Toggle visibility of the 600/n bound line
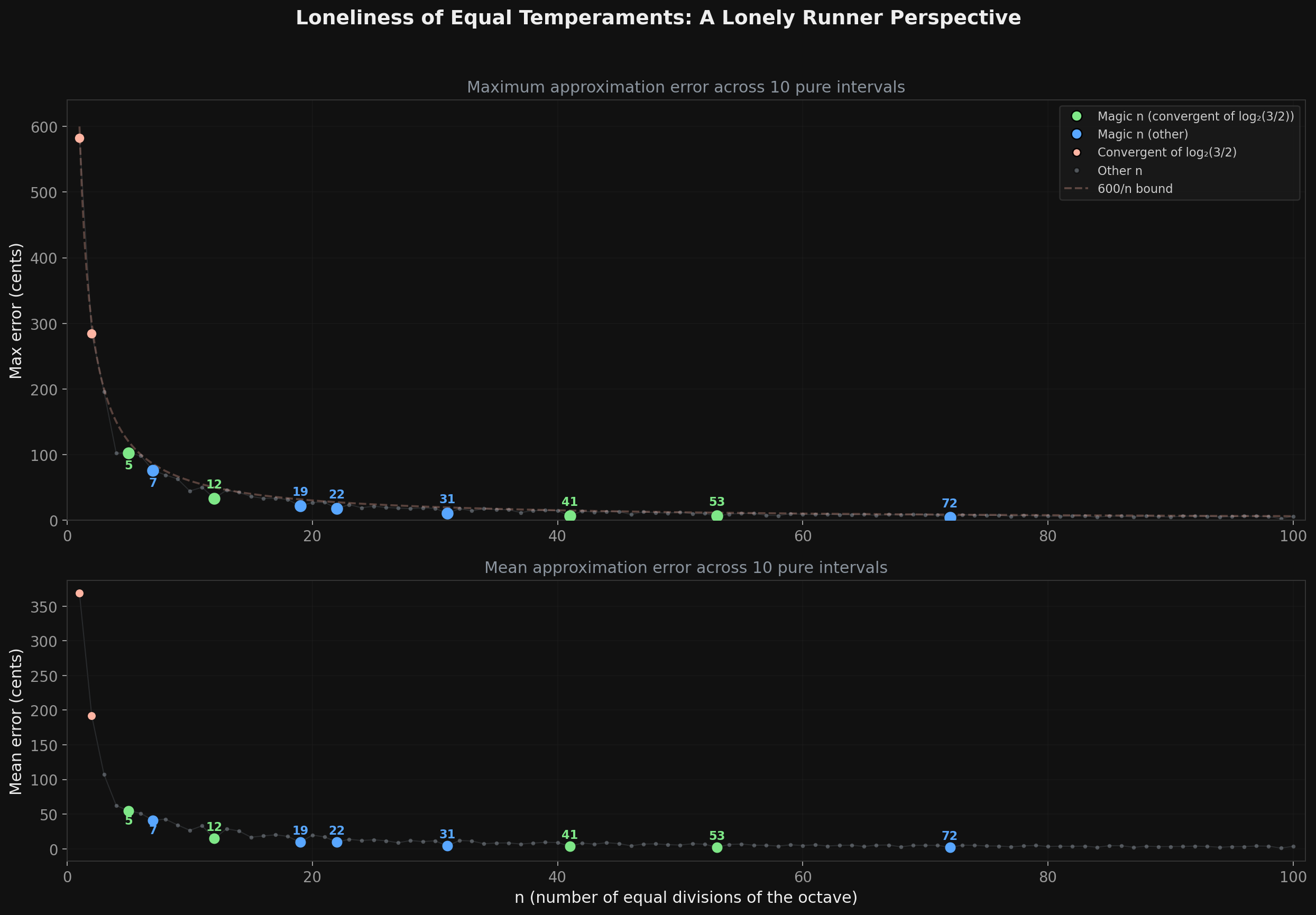The width and height of the screenshot is (1316, 915). click(x=1135, y=188)
